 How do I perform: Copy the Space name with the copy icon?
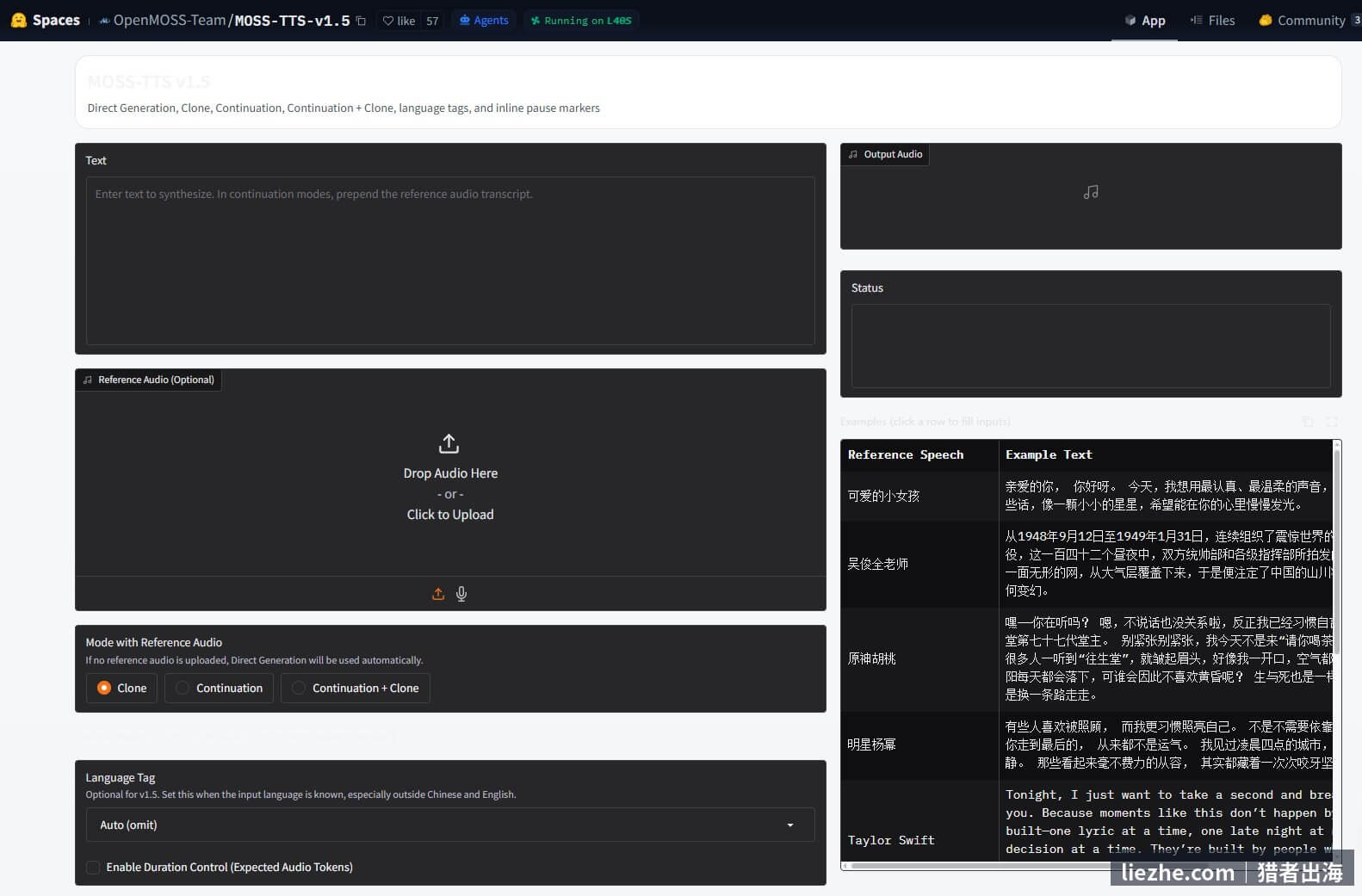(x=361, y=21)
